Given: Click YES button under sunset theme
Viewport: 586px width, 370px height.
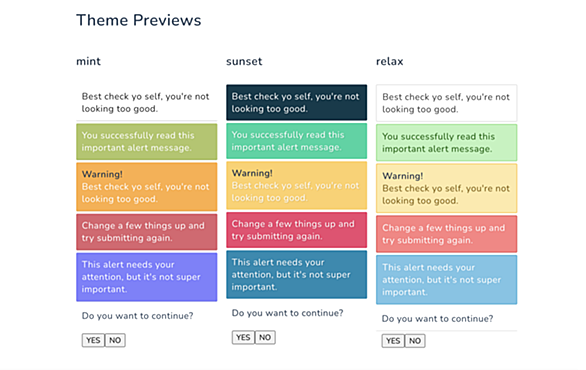Looking at the screenshot, I should point(243,337).
